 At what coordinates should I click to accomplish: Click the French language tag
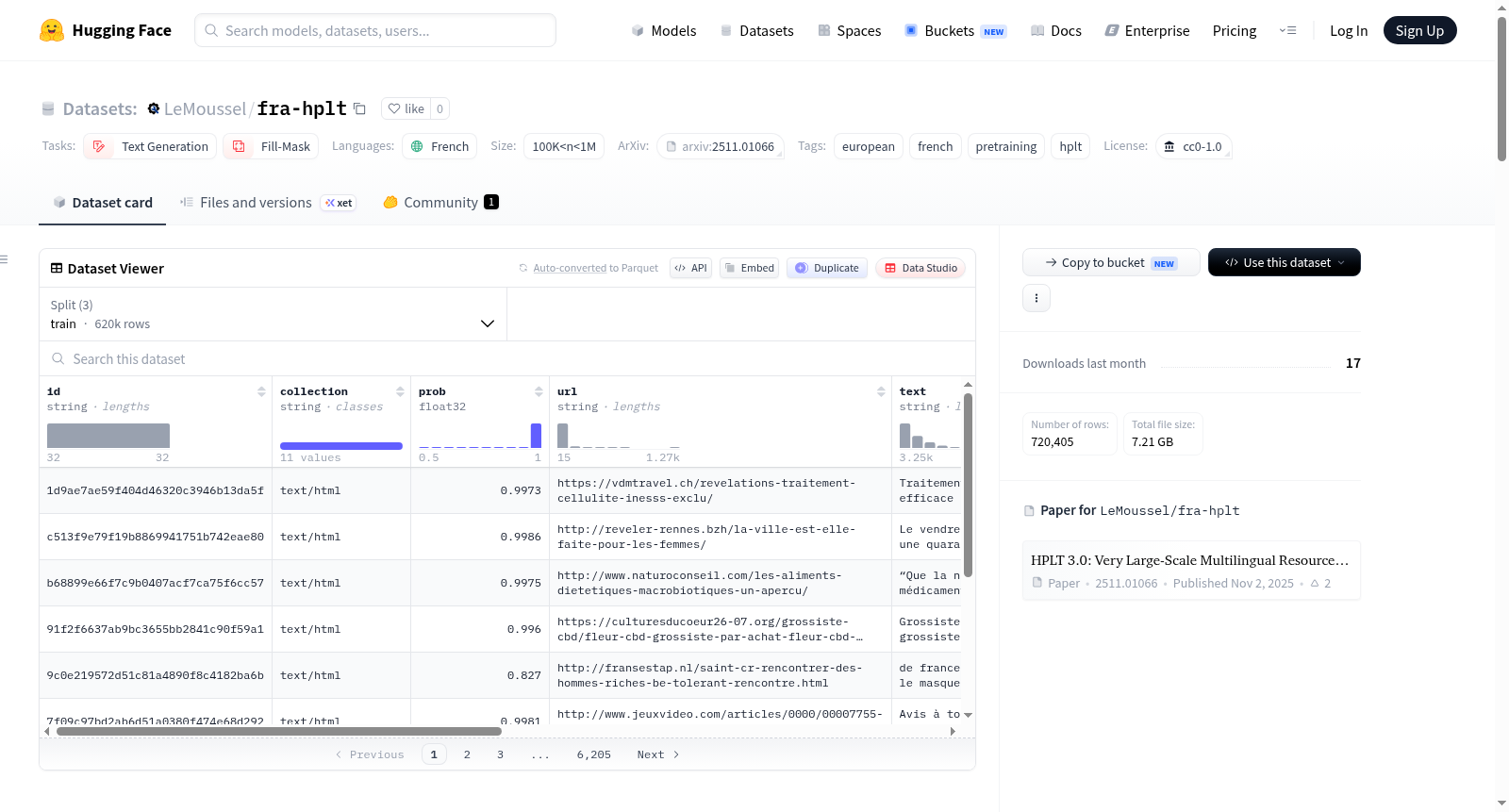(x=439, y=146)
